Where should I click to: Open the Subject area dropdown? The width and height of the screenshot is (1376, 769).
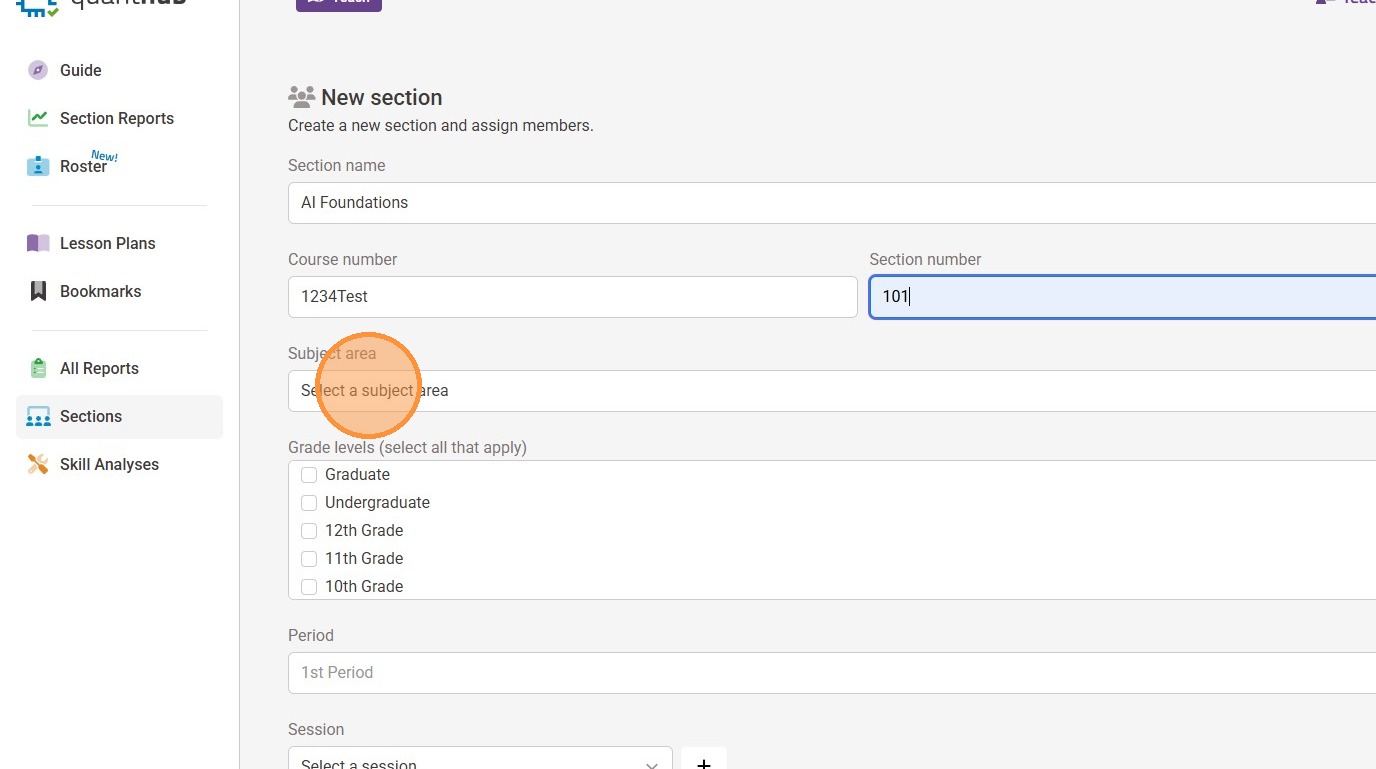click(830, 391)
